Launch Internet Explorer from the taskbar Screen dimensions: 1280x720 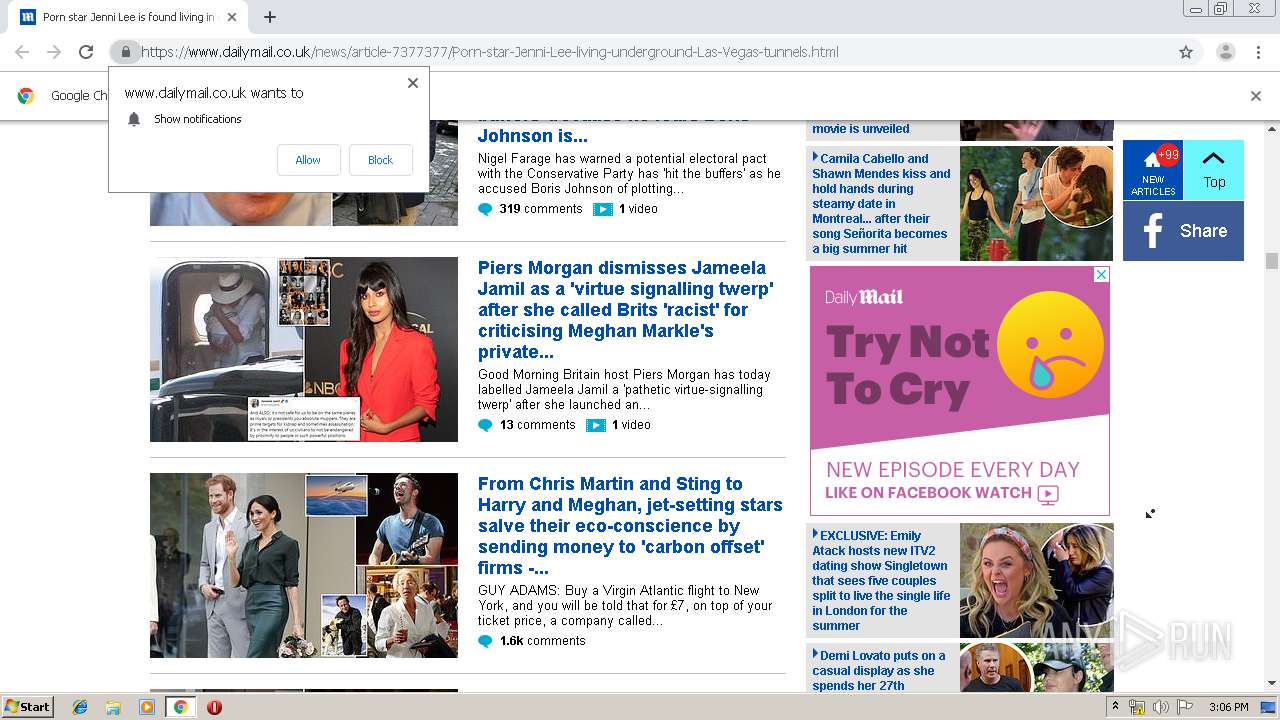tap(80, 707)
